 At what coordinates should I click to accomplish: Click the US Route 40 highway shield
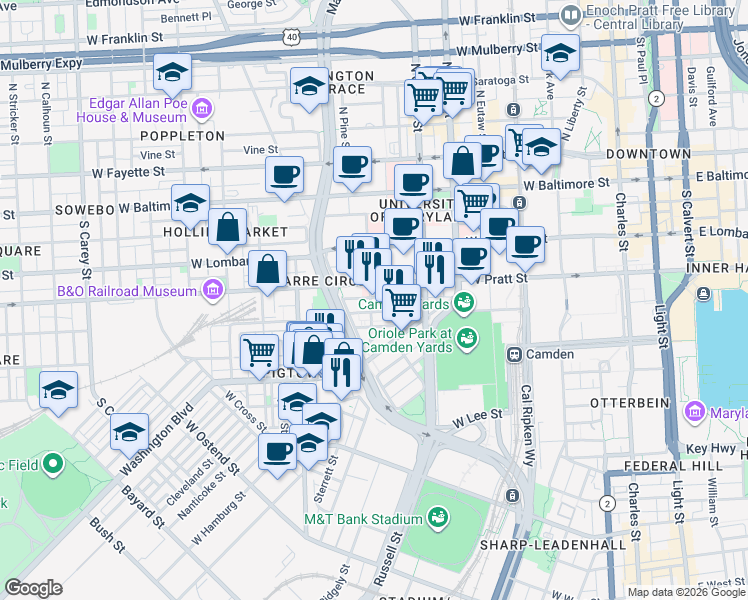[291, 38]
